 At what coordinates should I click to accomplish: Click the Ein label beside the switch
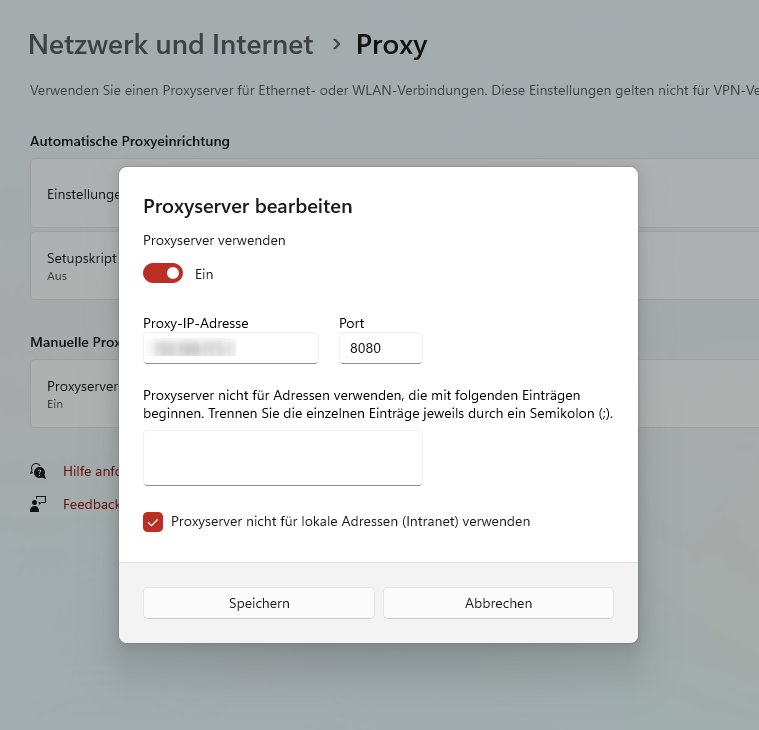(204, 274)
